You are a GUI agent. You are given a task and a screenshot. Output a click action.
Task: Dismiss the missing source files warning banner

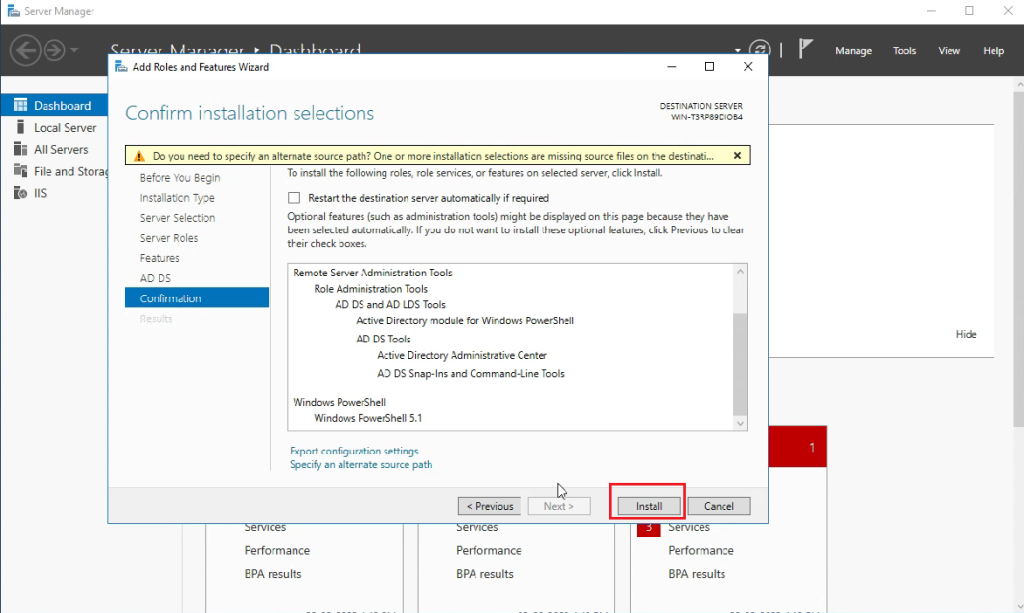(737, 154)
